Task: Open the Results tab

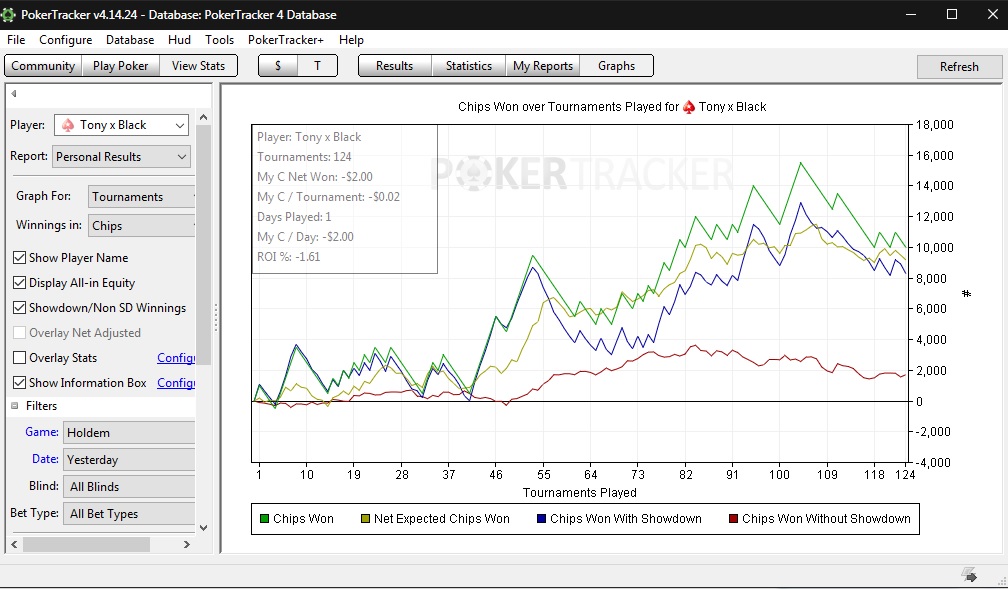Action: (395, 66)
